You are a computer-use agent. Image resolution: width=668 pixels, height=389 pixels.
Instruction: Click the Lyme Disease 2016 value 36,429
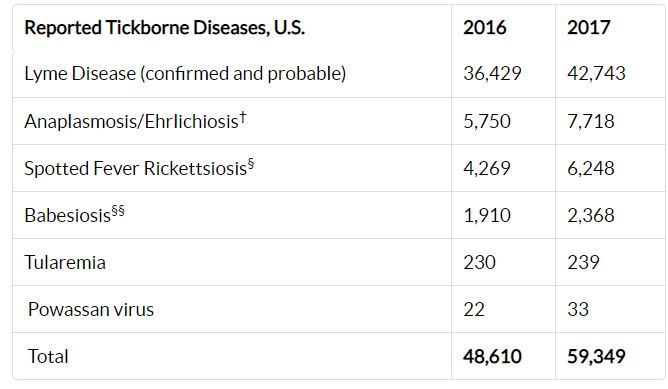(492, 74)
